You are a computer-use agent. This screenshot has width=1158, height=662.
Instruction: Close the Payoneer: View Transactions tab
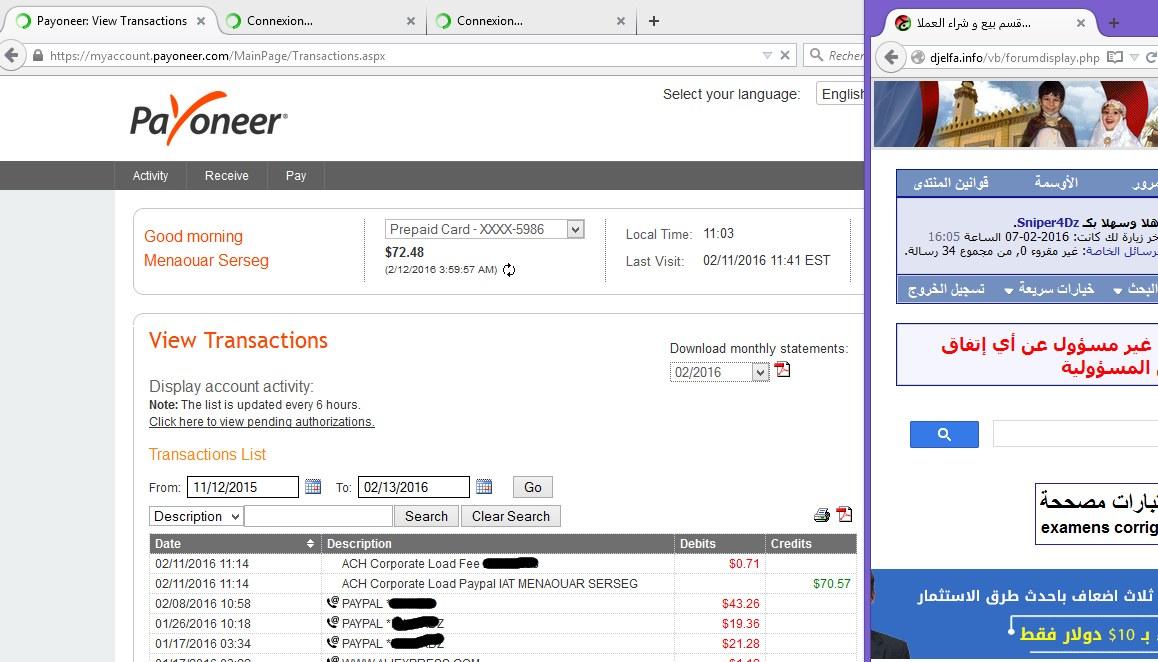[x=201, y=21]
